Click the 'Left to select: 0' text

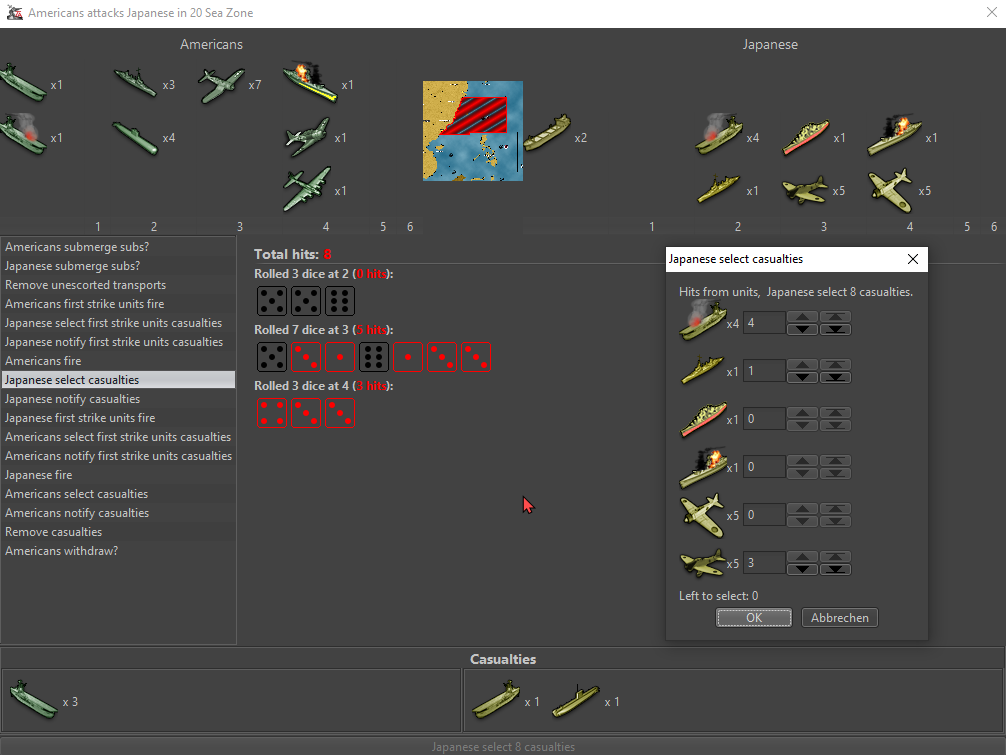[719, 596]
